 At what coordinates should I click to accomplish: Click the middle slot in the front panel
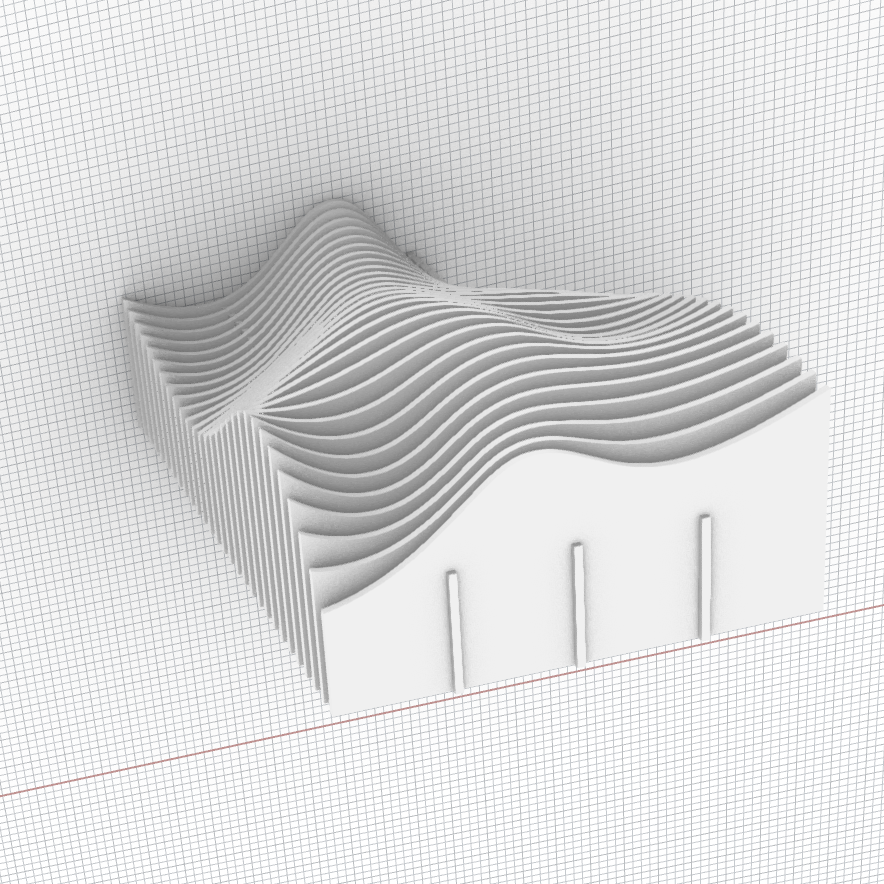tap(579, 602)
